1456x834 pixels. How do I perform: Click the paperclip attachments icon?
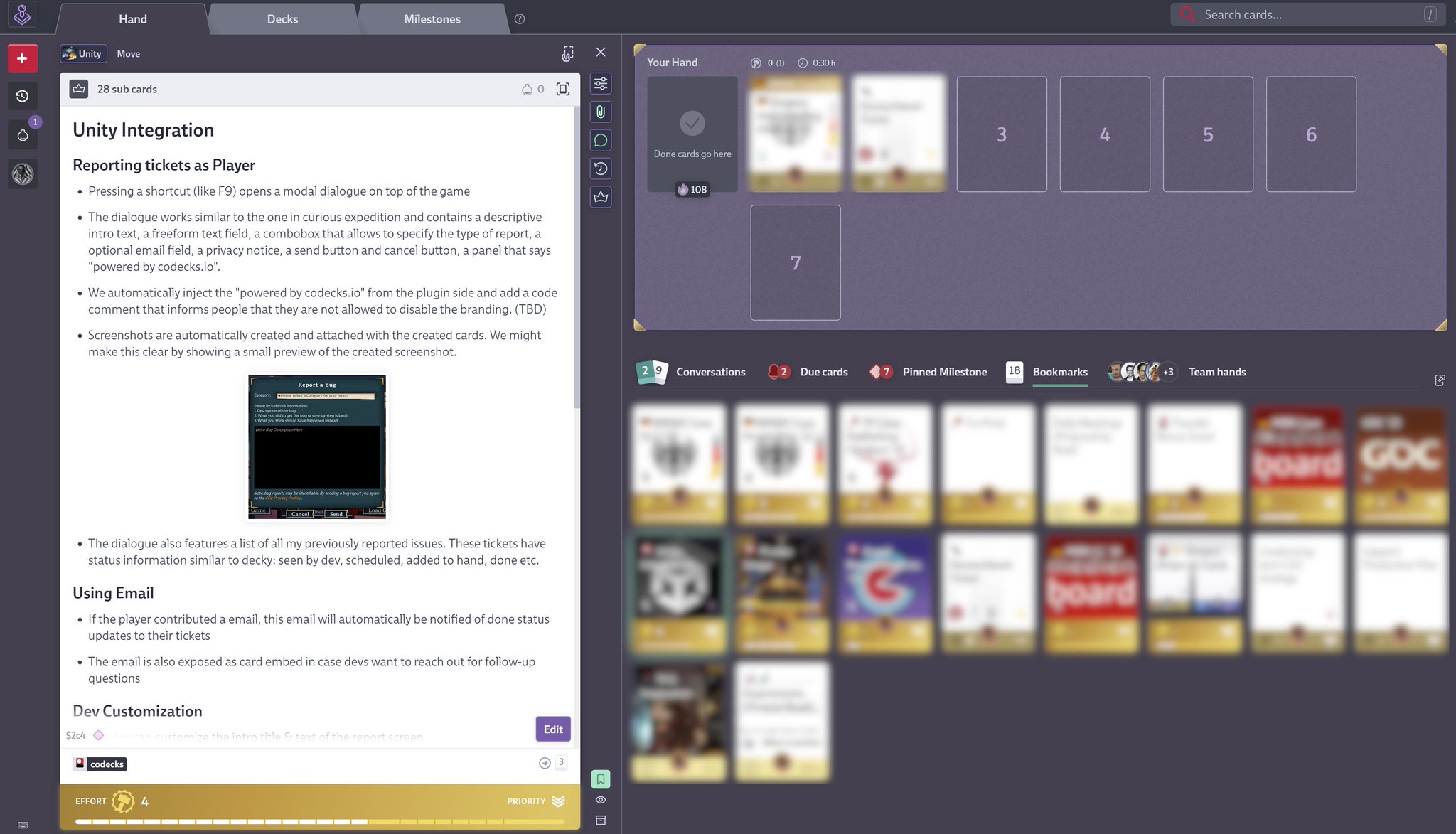pos(601,112)
